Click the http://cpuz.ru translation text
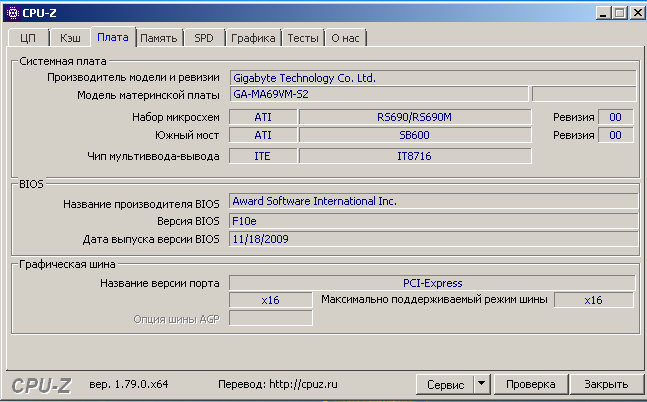The image size is (647, 402). pyautogui.click(x=303, y=384)
